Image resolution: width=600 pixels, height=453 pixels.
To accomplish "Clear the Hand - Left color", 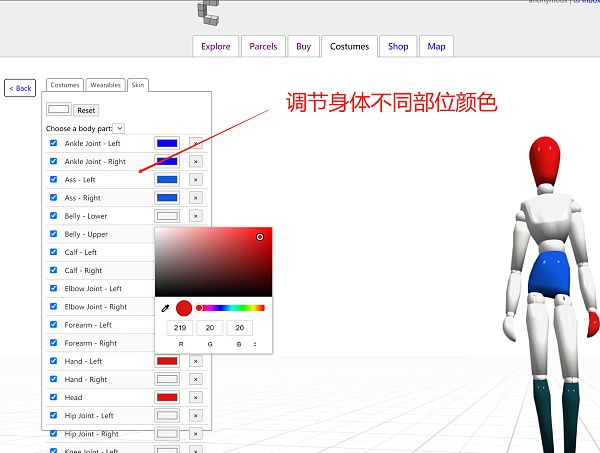I will [x=195, y=361].
